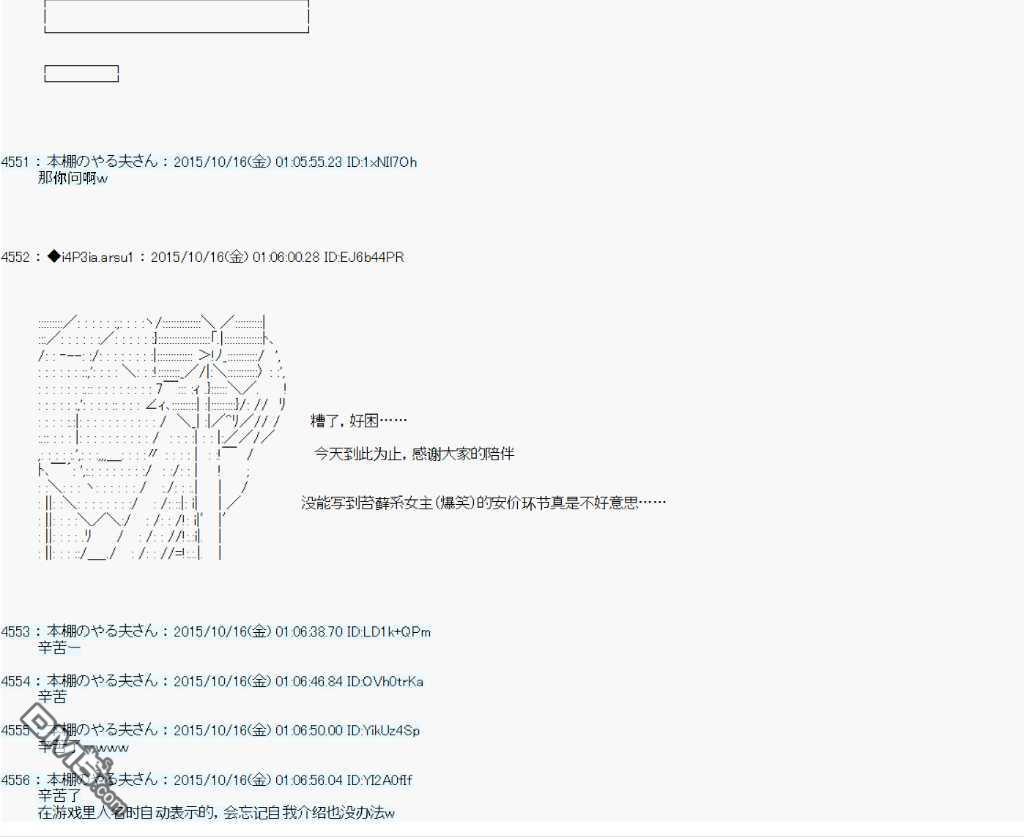
Task: Open post number 4554
Action: click(x=16, y=681)
